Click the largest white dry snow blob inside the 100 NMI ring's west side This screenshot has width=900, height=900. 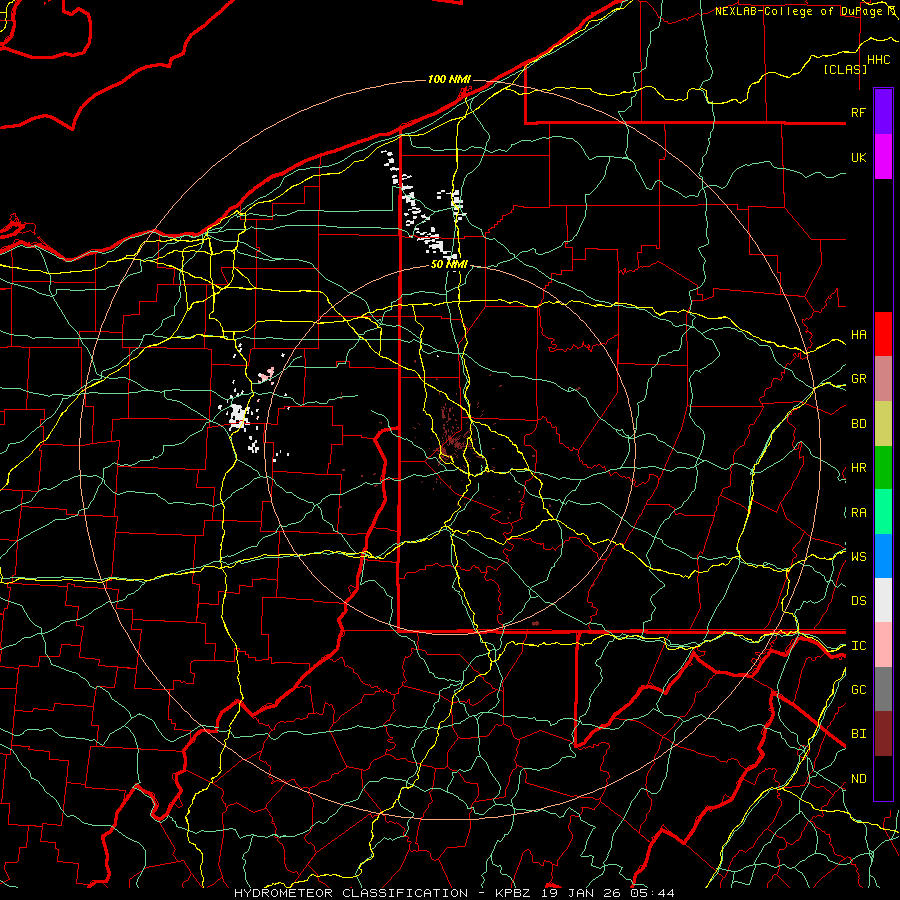point(238,416)
